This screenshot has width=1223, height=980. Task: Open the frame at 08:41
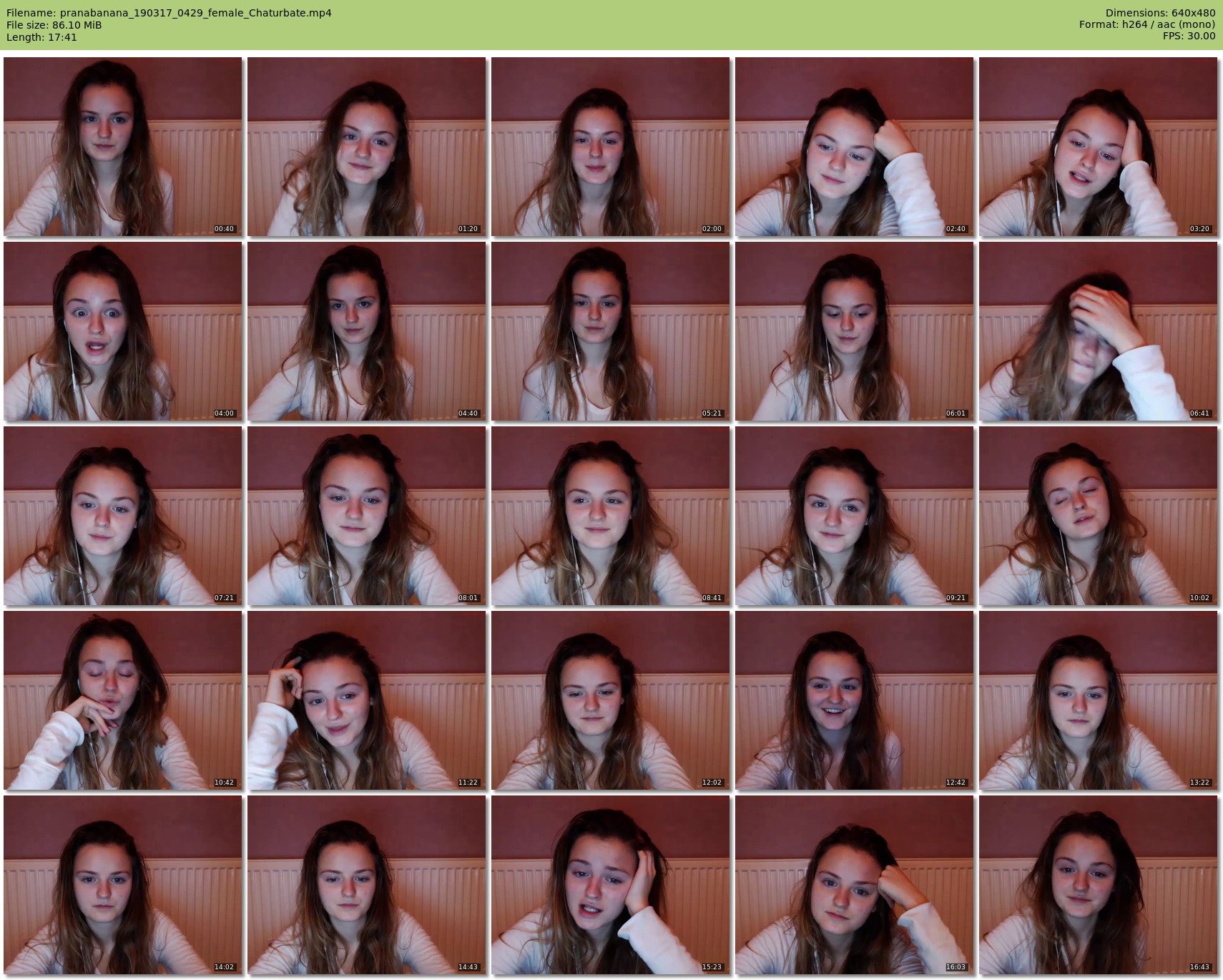[610, 516]
